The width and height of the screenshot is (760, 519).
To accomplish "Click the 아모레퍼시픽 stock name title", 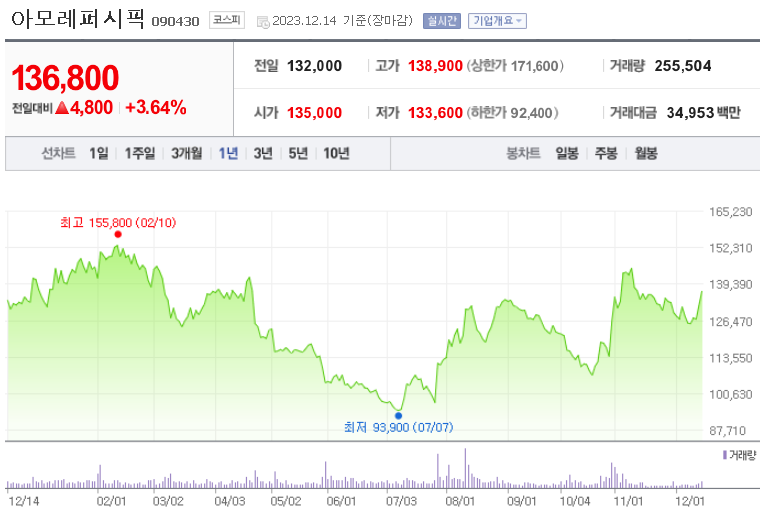I will (x=78, y=19).
